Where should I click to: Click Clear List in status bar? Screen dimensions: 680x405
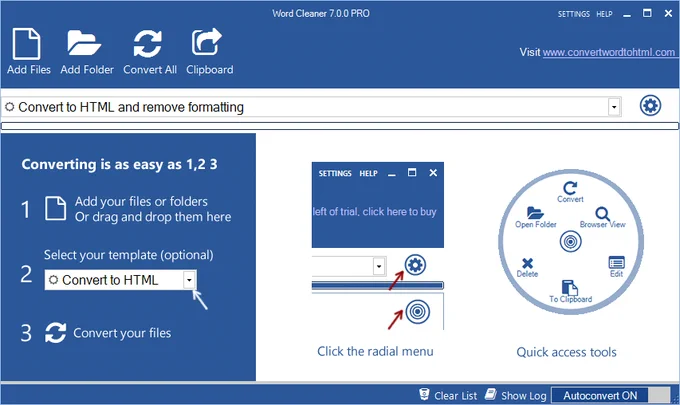pyautogui.click(x=455, y=395)
